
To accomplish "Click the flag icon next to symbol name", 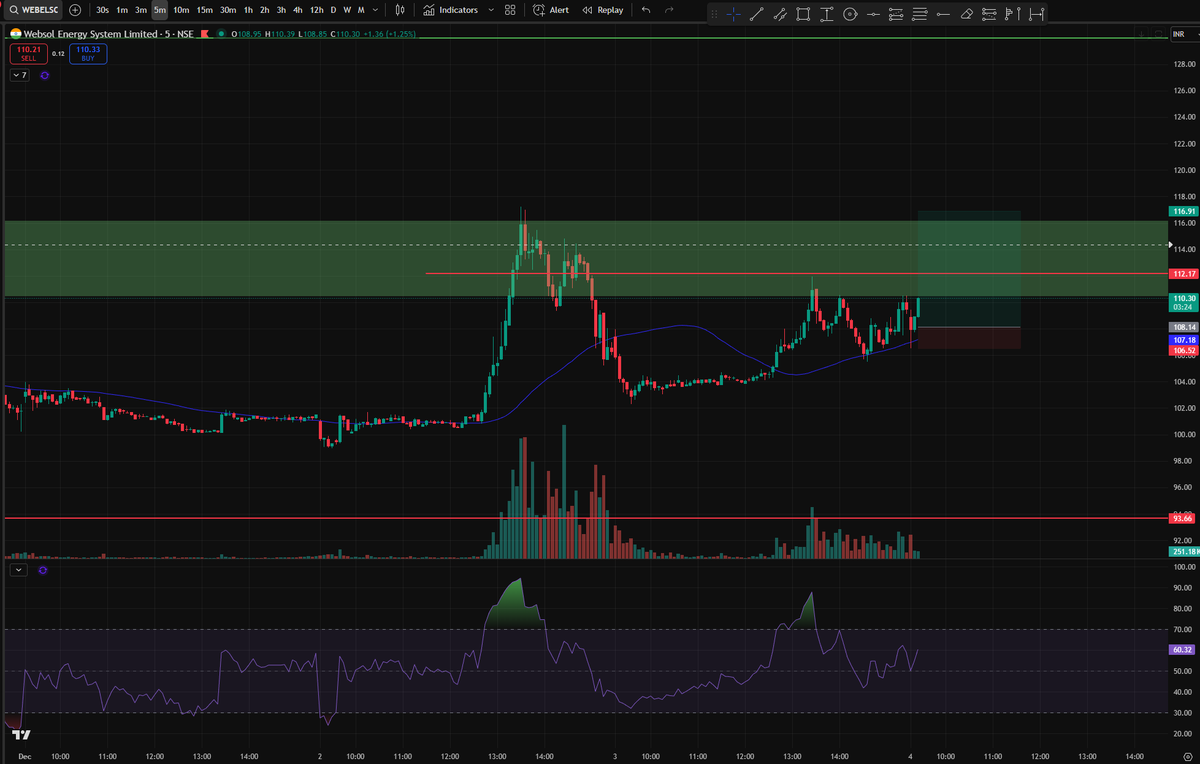I will 205,34.
